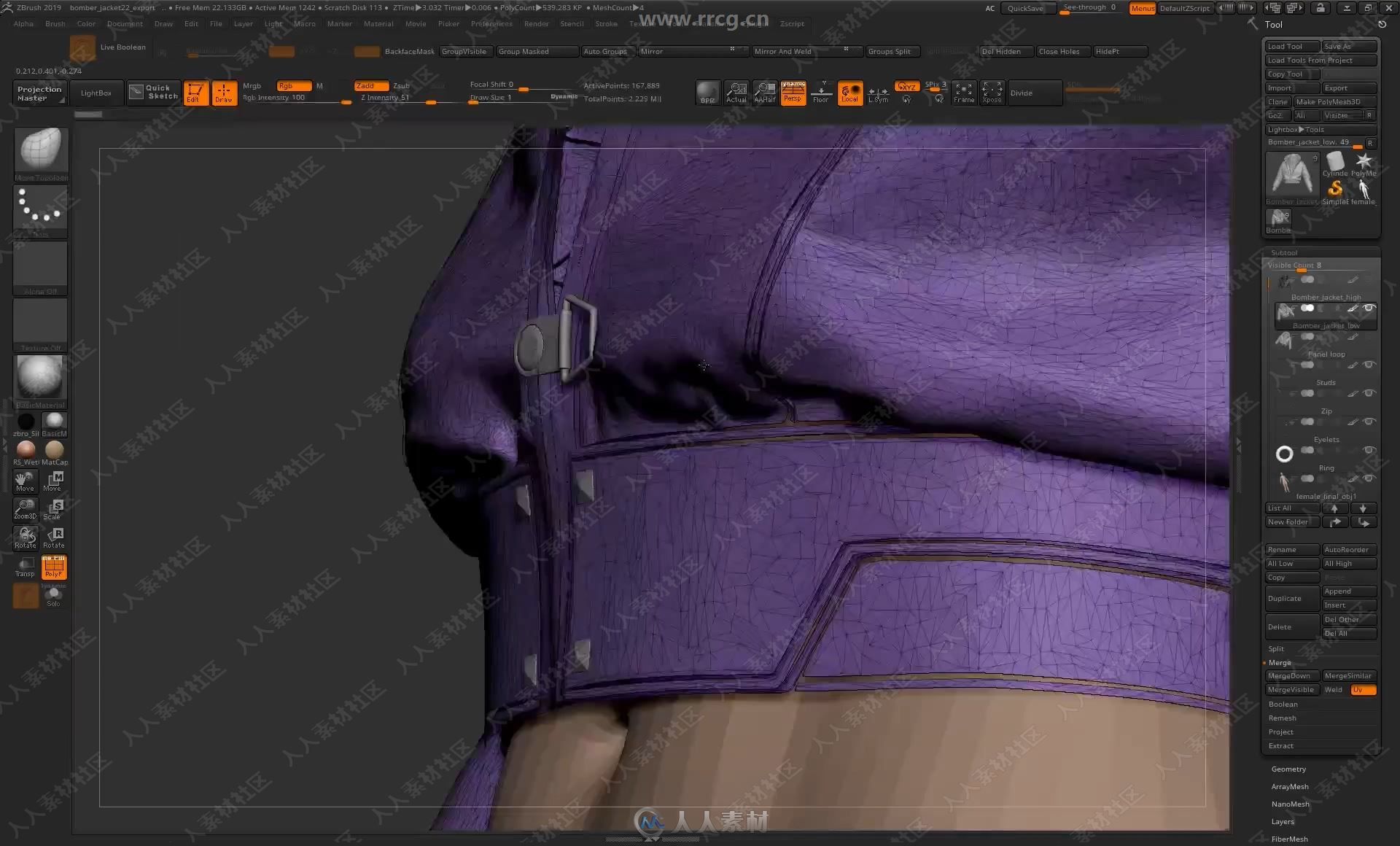Toggle Transp transparency icon
1400x846 pixels.
[x=25, y=567]
